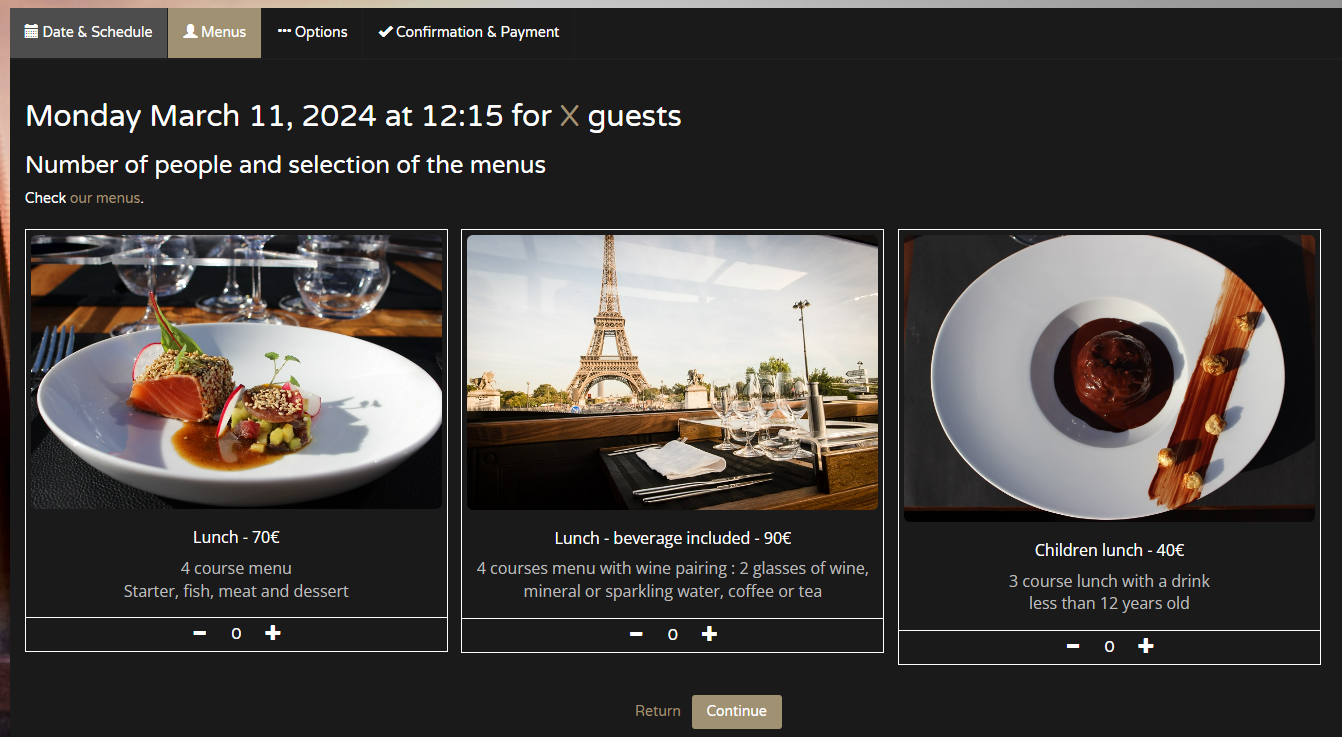Viewport: 1342px width, 737px height.
Task: Remove one Lunch beverage included 90€ menu
Action: [636, 634]
